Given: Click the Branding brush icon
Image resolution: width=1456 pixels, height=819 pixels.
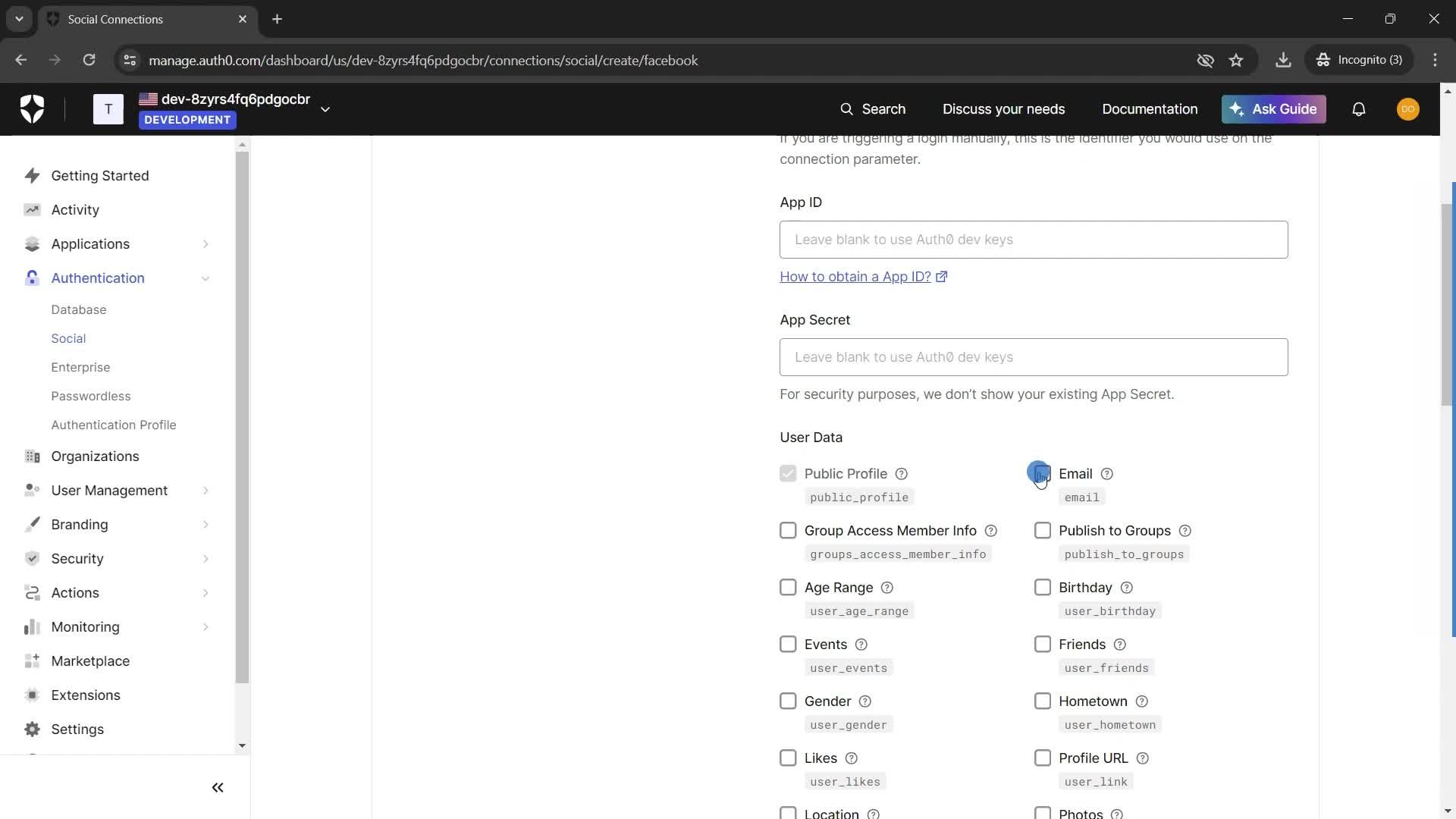Looking at the screenshot, I should tap(32, 525).
